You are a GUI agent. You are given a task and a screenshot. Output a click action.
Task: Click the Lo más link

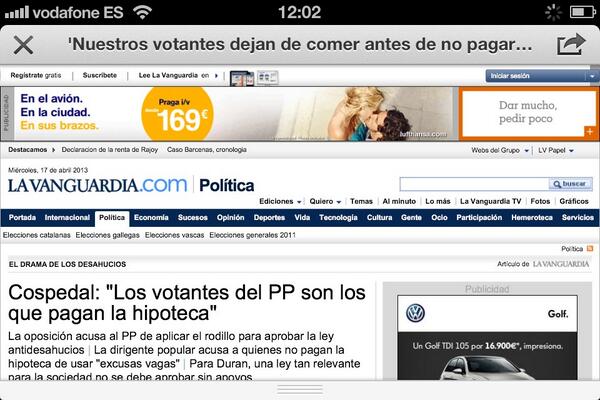[438, 201]
